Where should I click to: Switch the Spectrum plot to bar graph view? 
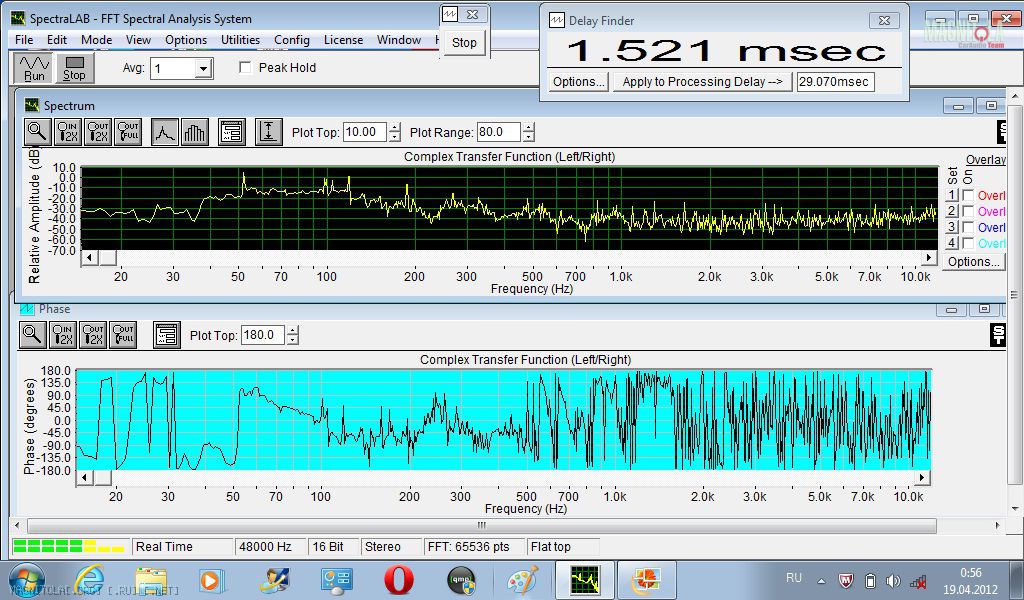coord(195,132)
